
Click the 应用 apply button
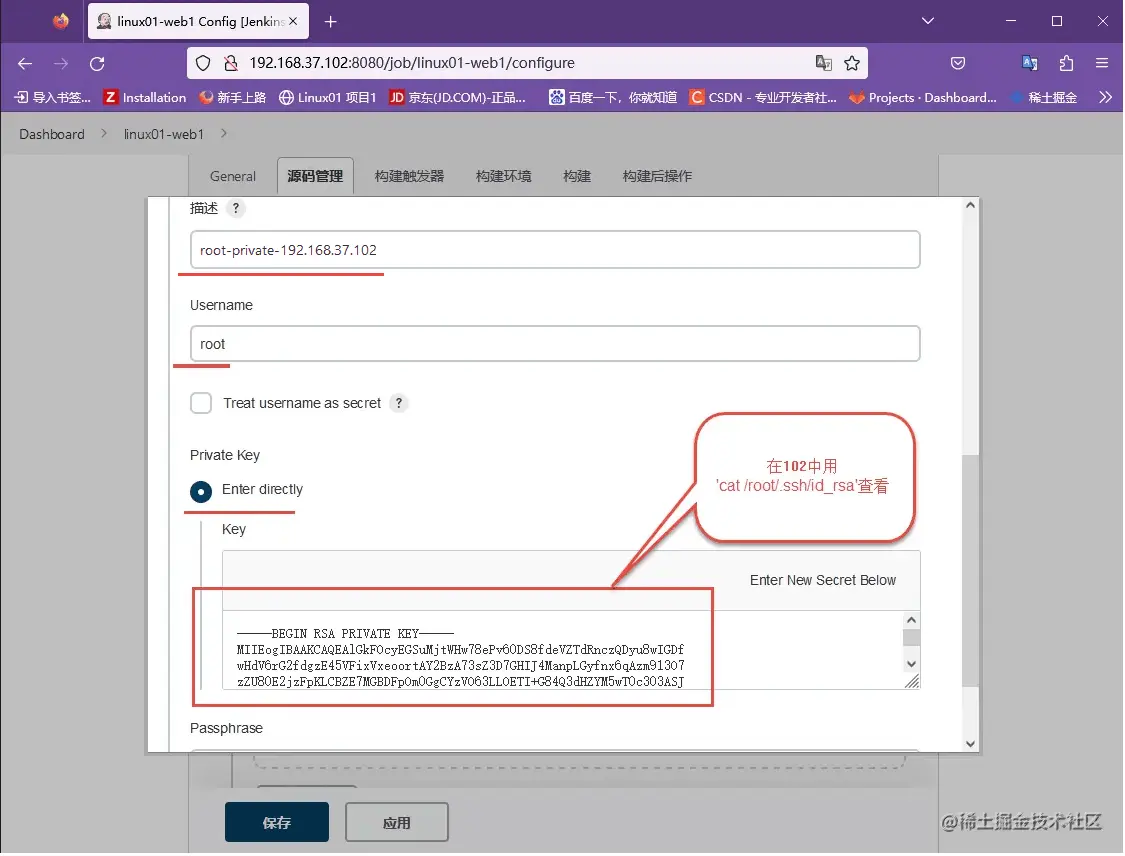(397, 823)
